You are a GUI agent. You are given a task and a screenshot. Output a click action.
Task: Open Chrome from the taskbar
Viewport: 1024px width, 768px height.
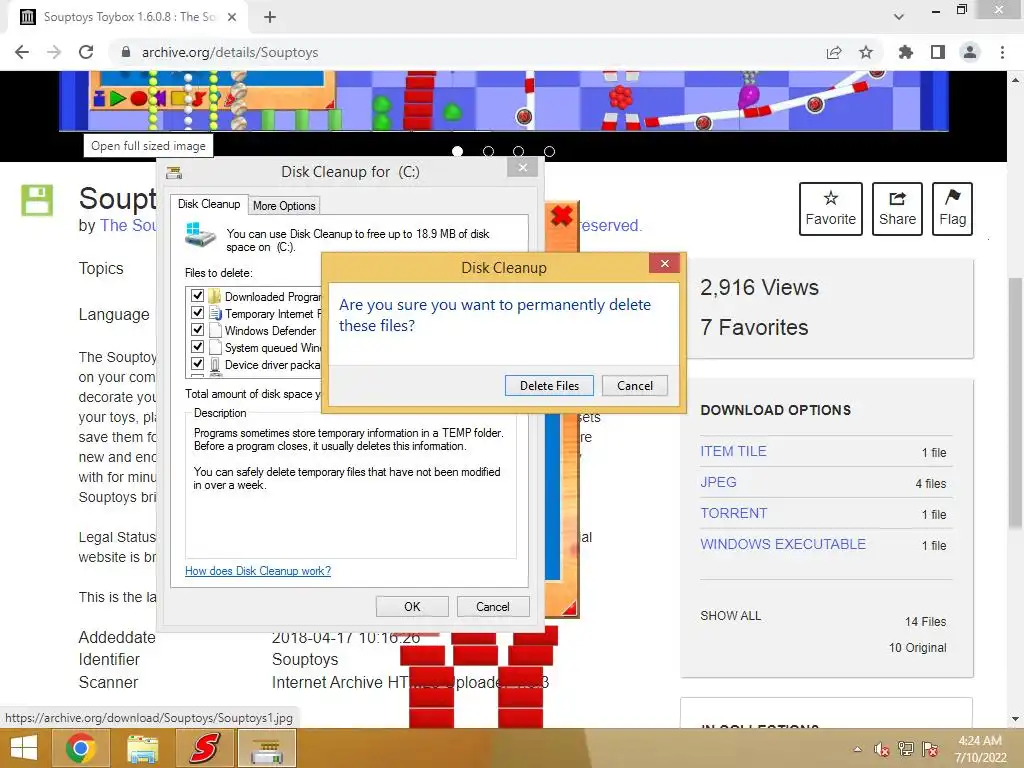[x=80, y=748]
